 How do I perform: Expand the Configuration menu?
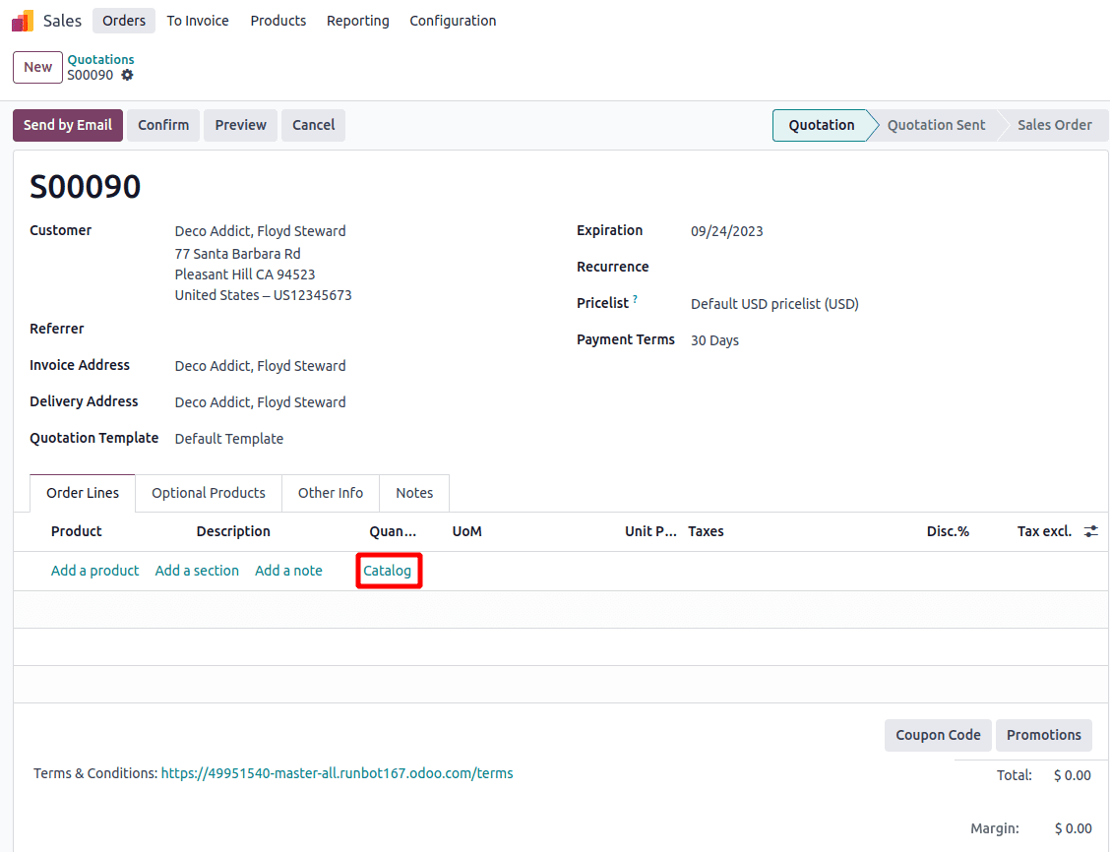click(x=452, y=21)
